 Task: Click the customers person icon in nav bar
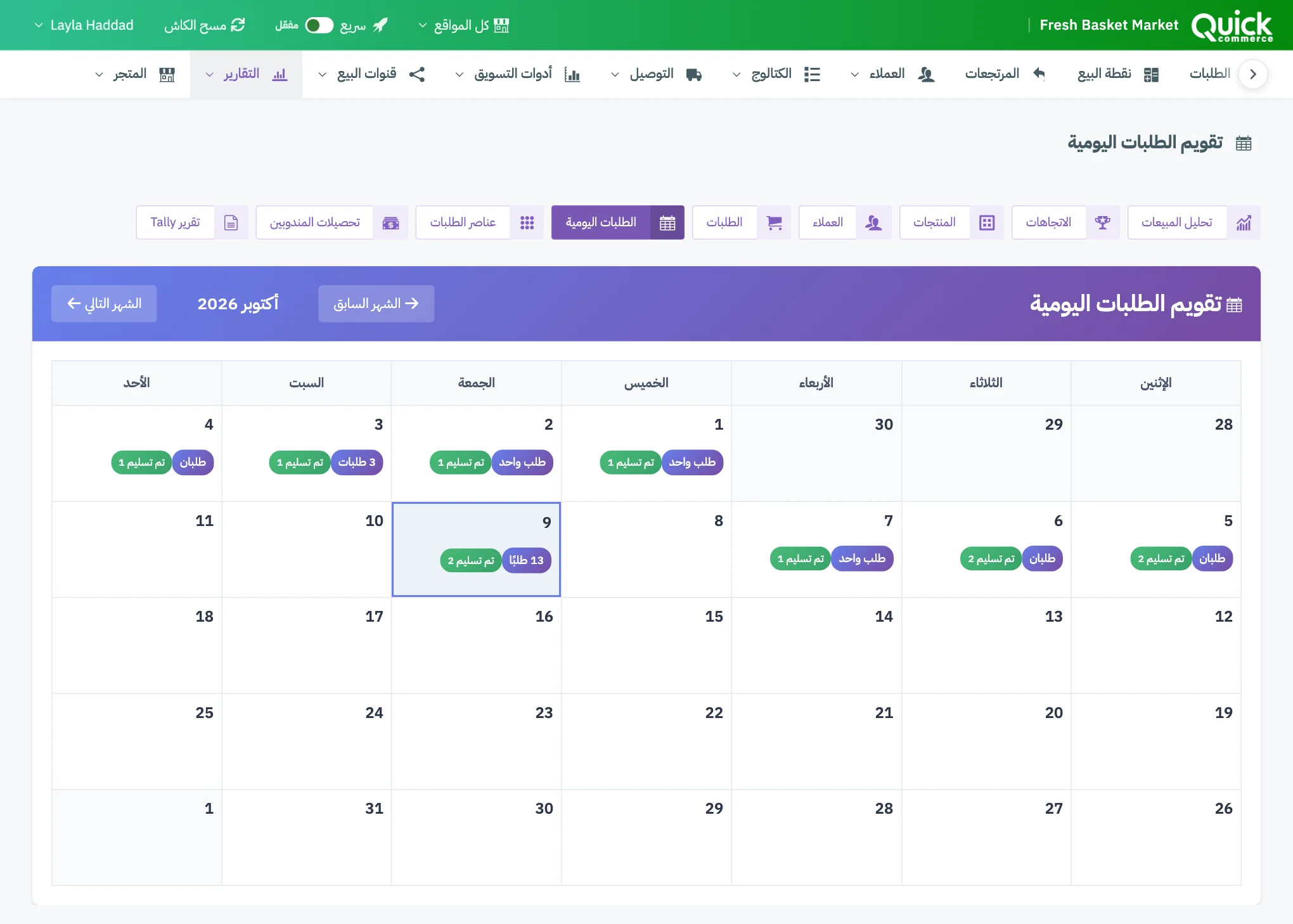[x=926, y=74]
